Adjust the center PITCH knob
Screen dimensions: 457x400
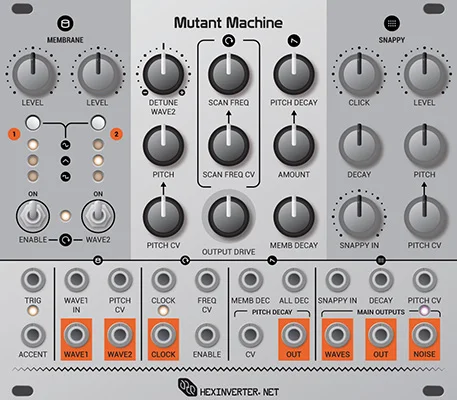pyautogui.click(x=163, y=145)
